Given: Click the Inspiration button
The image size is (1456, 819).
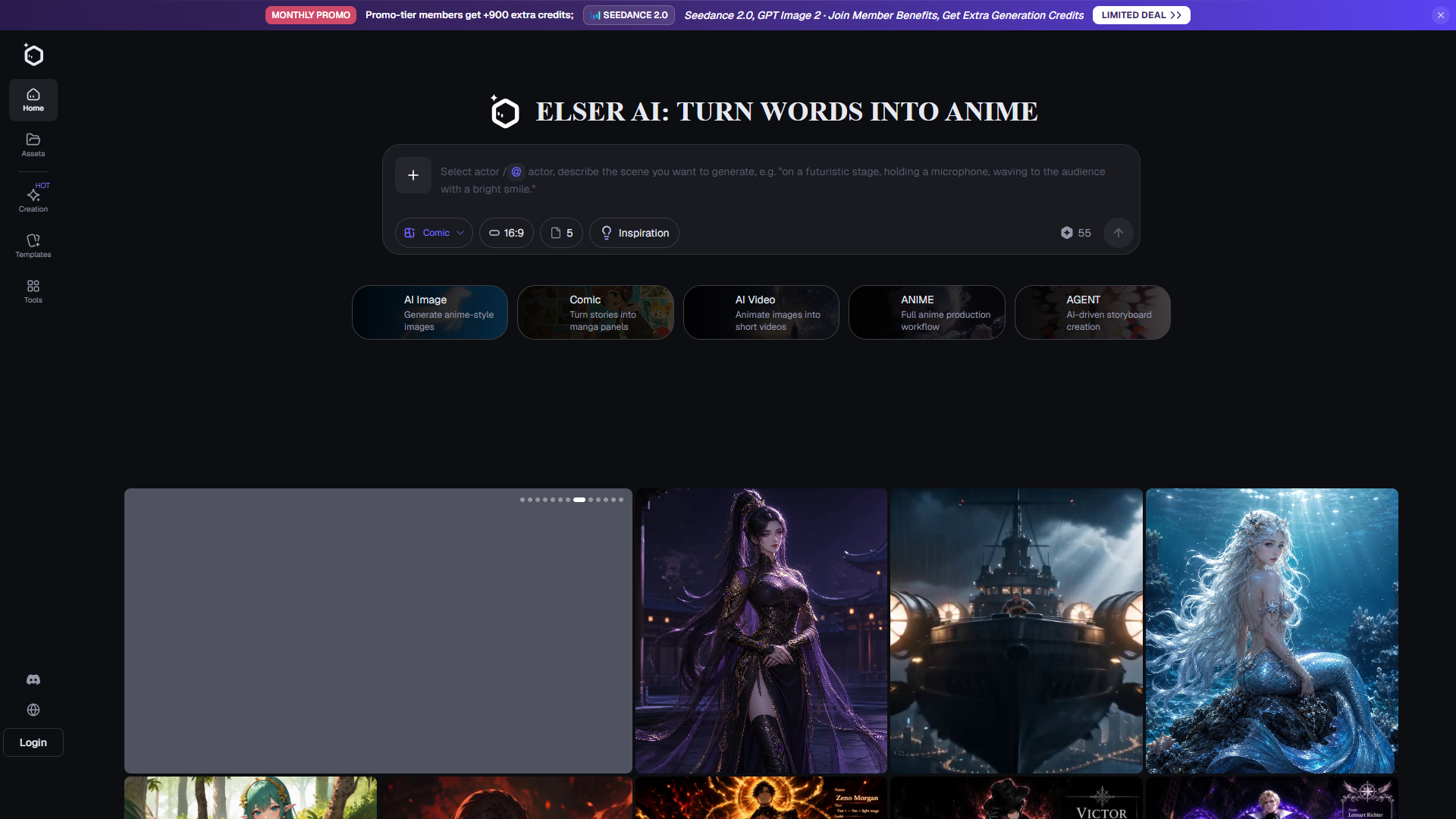Looking at the screenshot, I should coord(634,233).
